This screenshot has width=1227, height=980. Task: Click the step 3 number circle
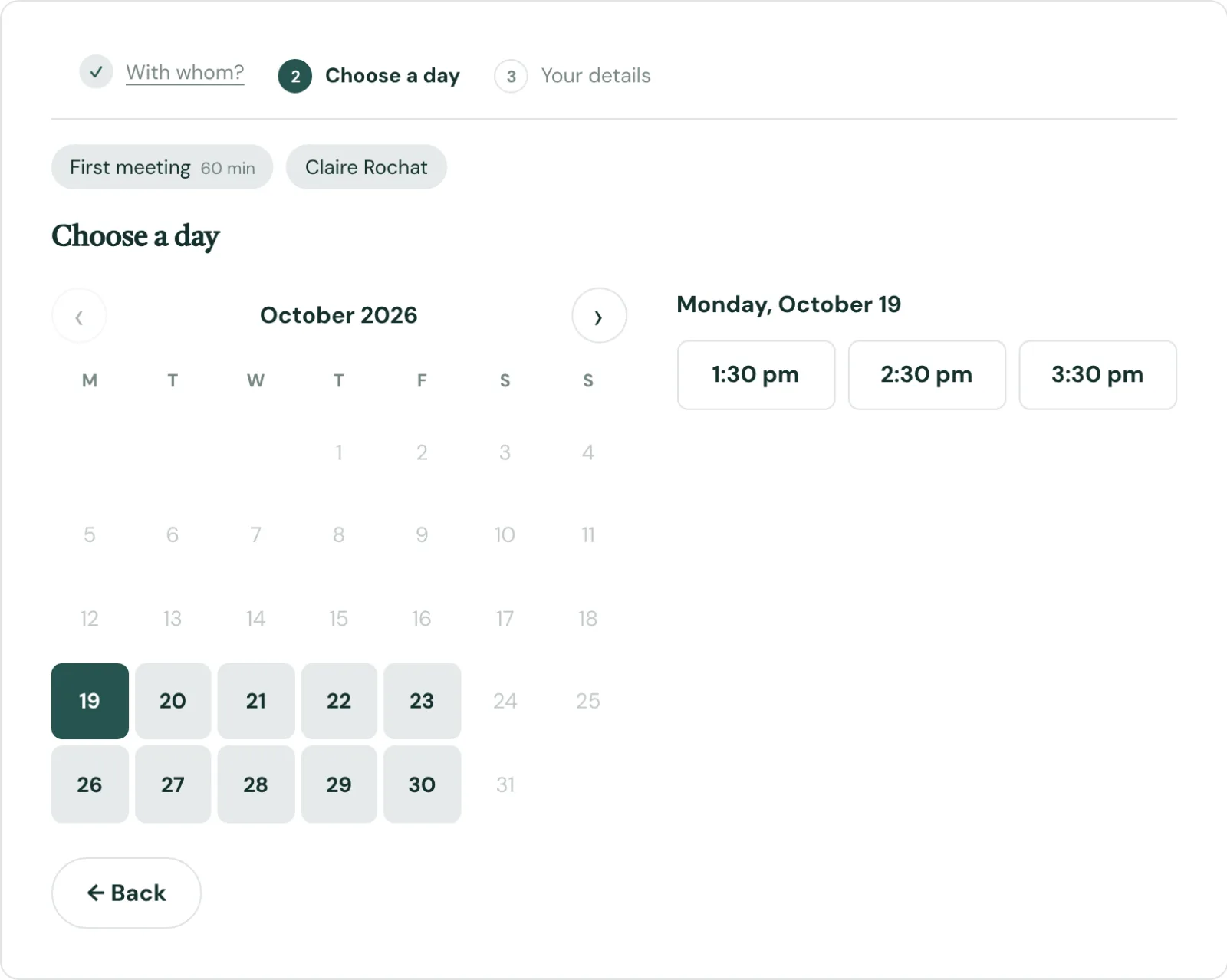(x=511, y=76)
